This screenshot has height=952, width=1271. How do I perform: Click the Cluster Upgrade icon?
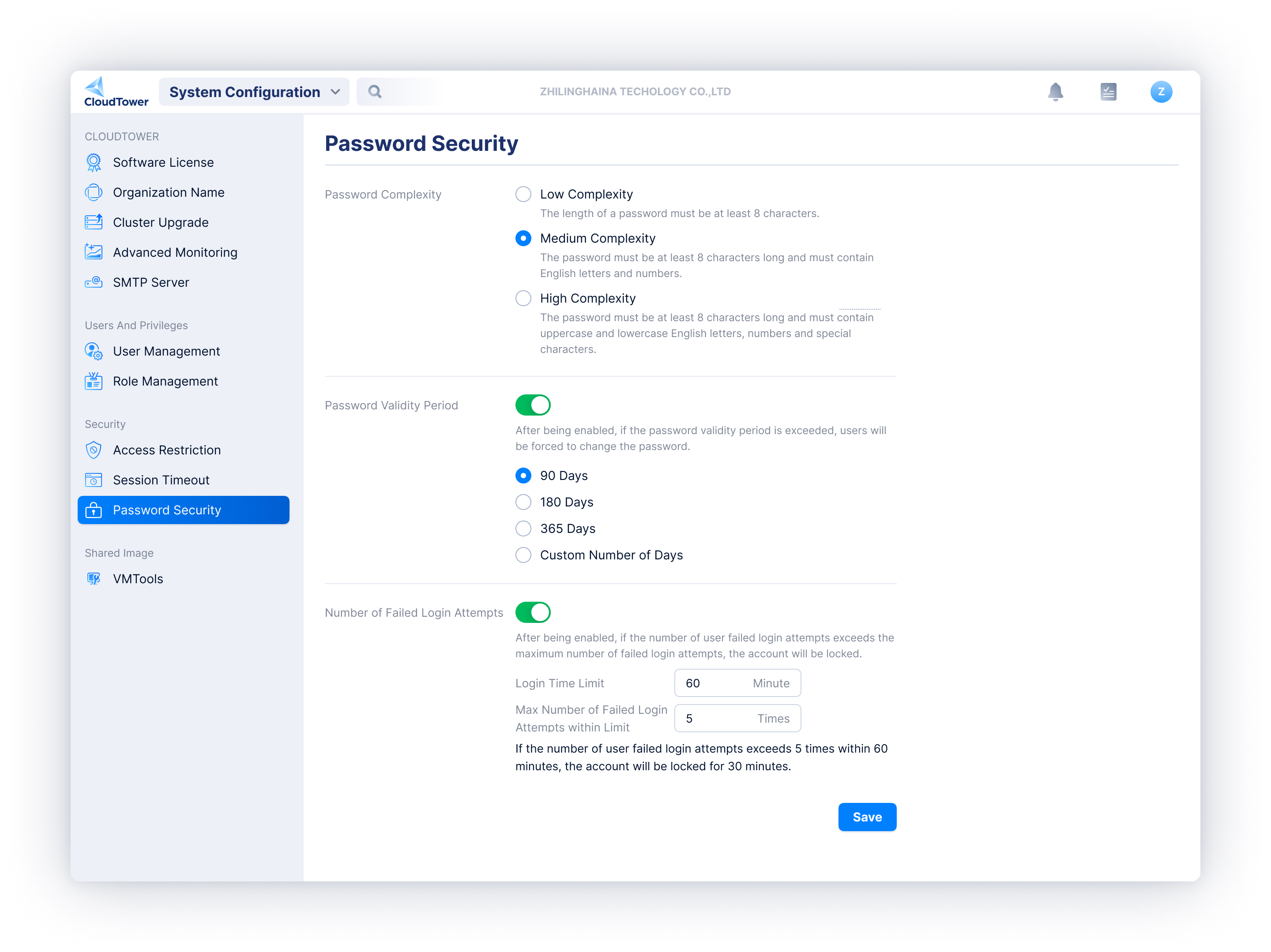[x=94, y=222]
